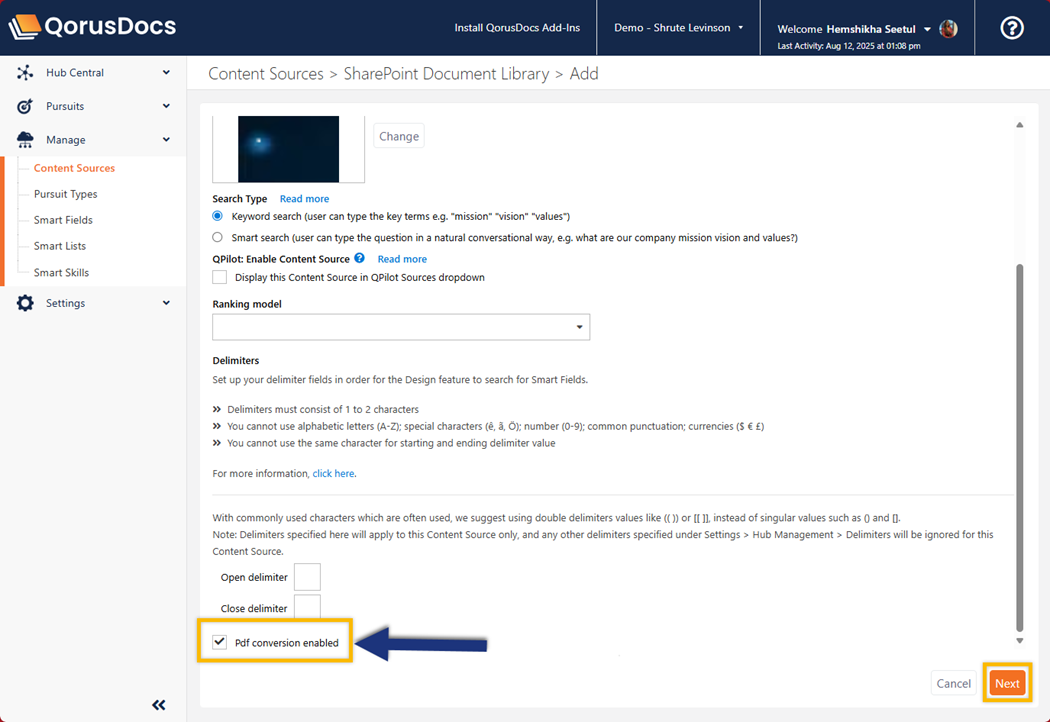The height and width of the screenshot is (722, 1050).
Task: Click the user profile avatar
Action: (x=948, y=29)
